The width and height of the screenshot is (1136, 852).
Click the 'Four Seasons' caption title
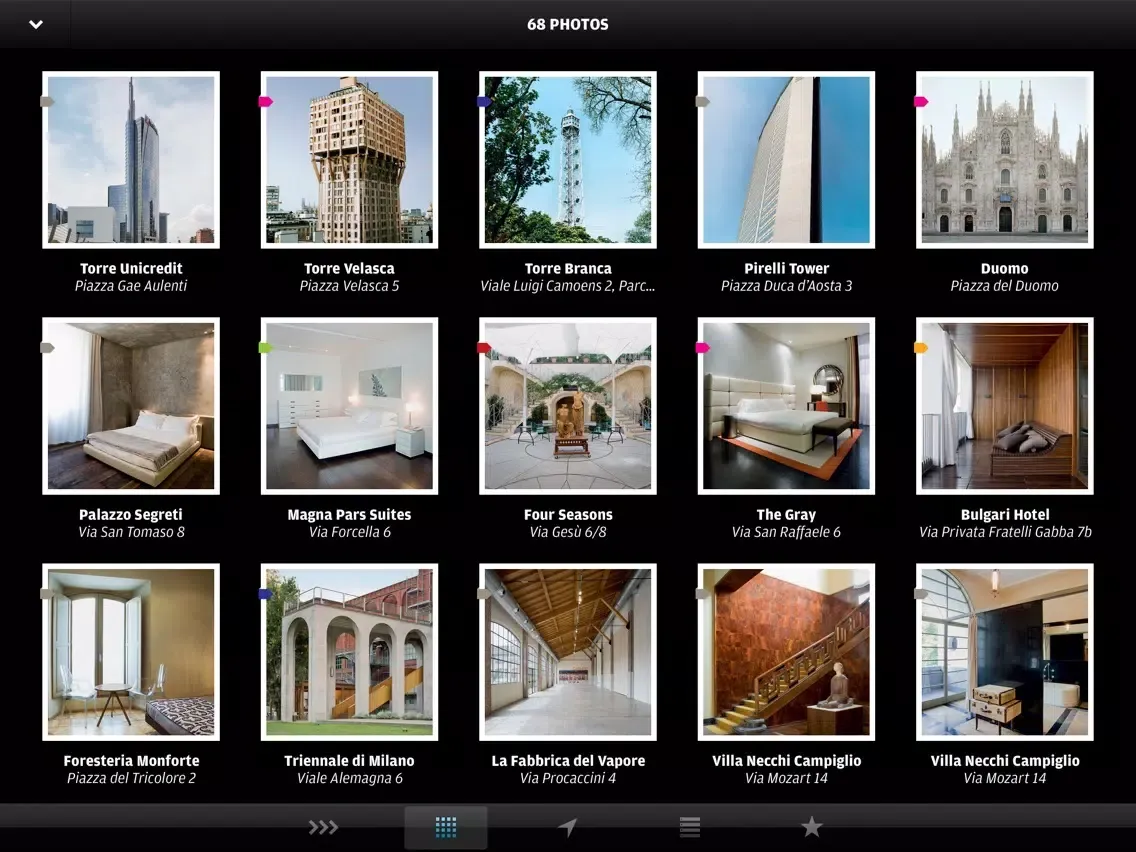click(568, 514)
